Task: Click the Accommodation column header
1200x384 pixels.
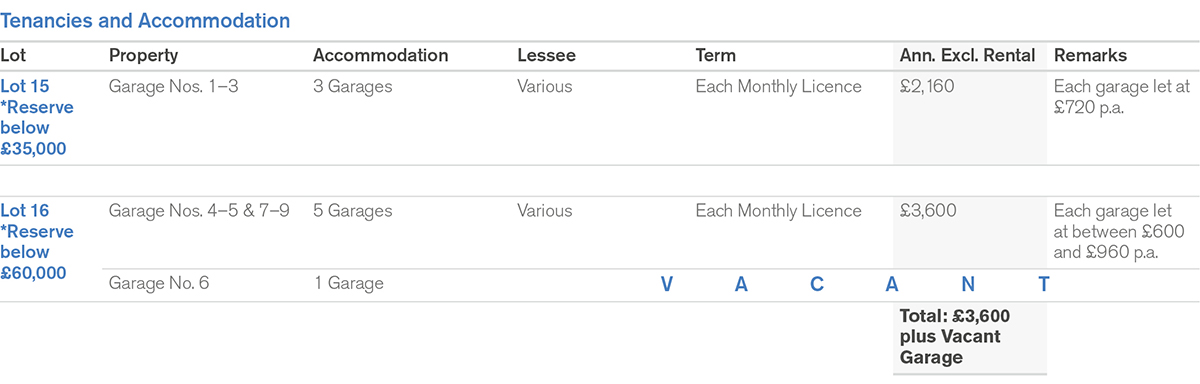Action: coord(380,56)
